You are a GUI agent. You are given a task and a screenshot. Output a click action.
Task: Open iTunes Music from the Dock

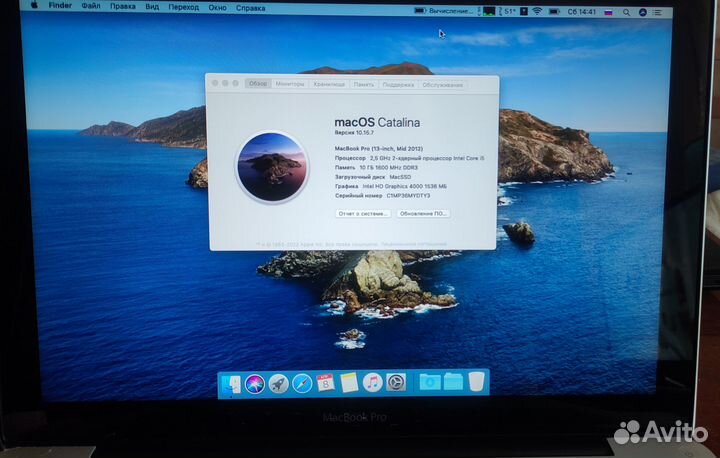[x=372, y=382]
